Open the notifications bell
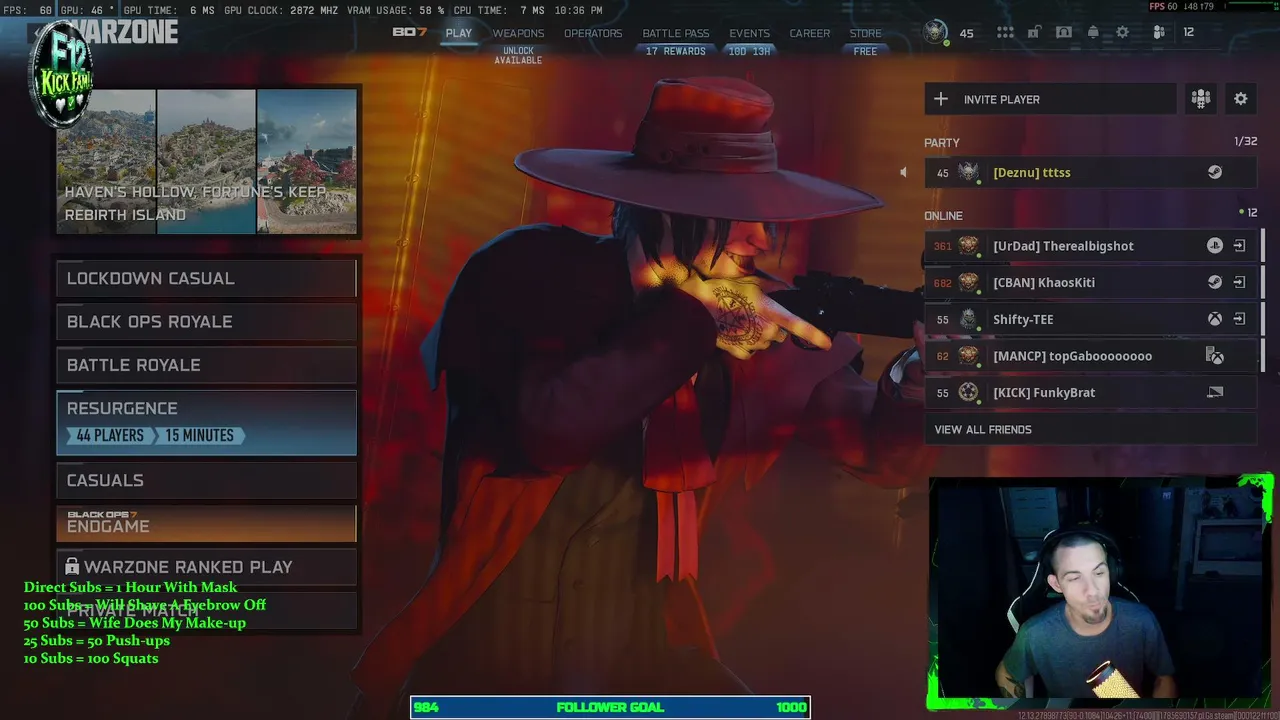 coord(1093,33)
